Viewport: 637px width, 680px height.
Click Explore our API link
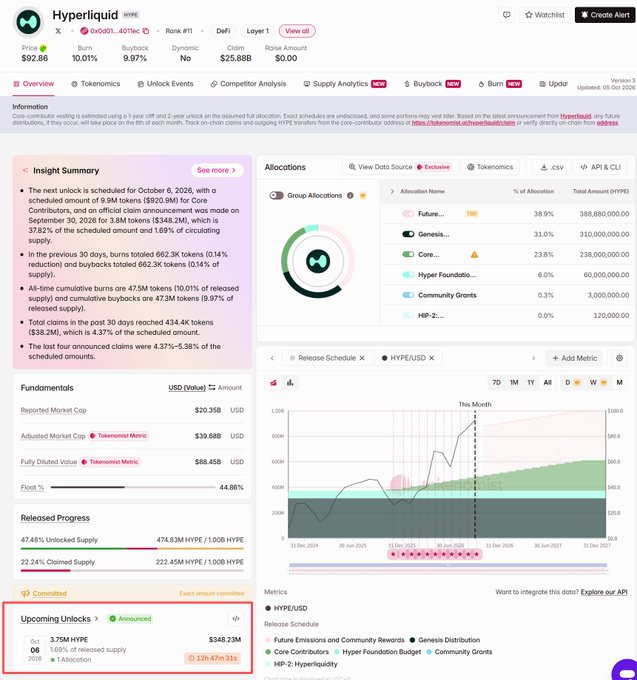click(604, 592)
